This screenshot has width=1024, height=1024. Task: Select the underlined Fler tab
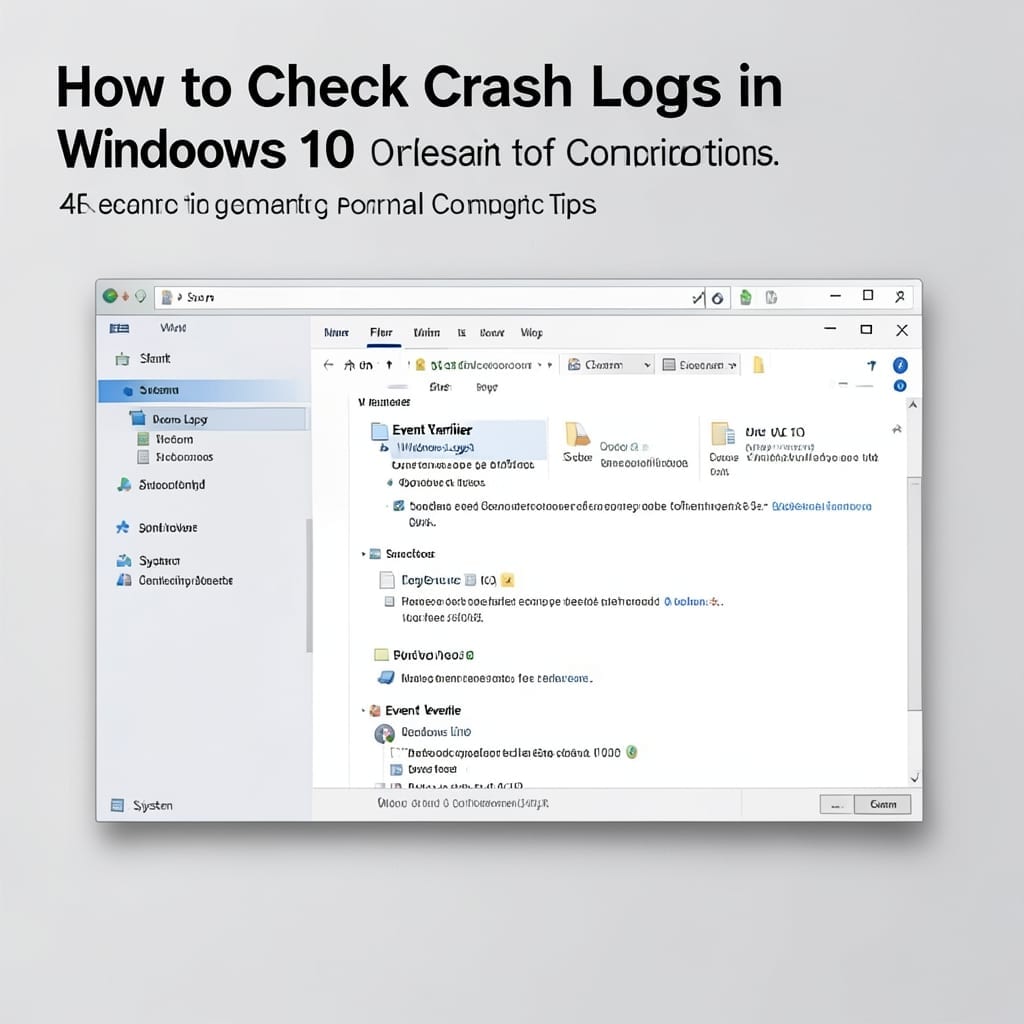381,332
